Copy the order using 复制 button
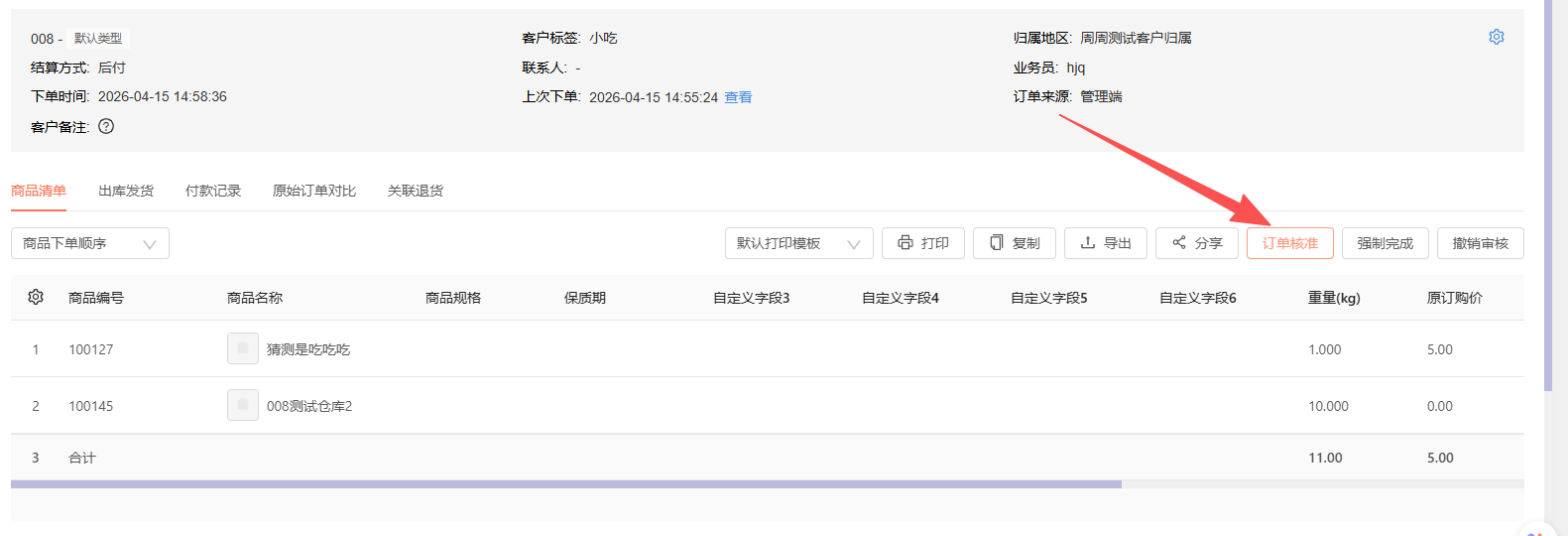This screenshot has width=1568, height=536. [x=1015, y=243]
